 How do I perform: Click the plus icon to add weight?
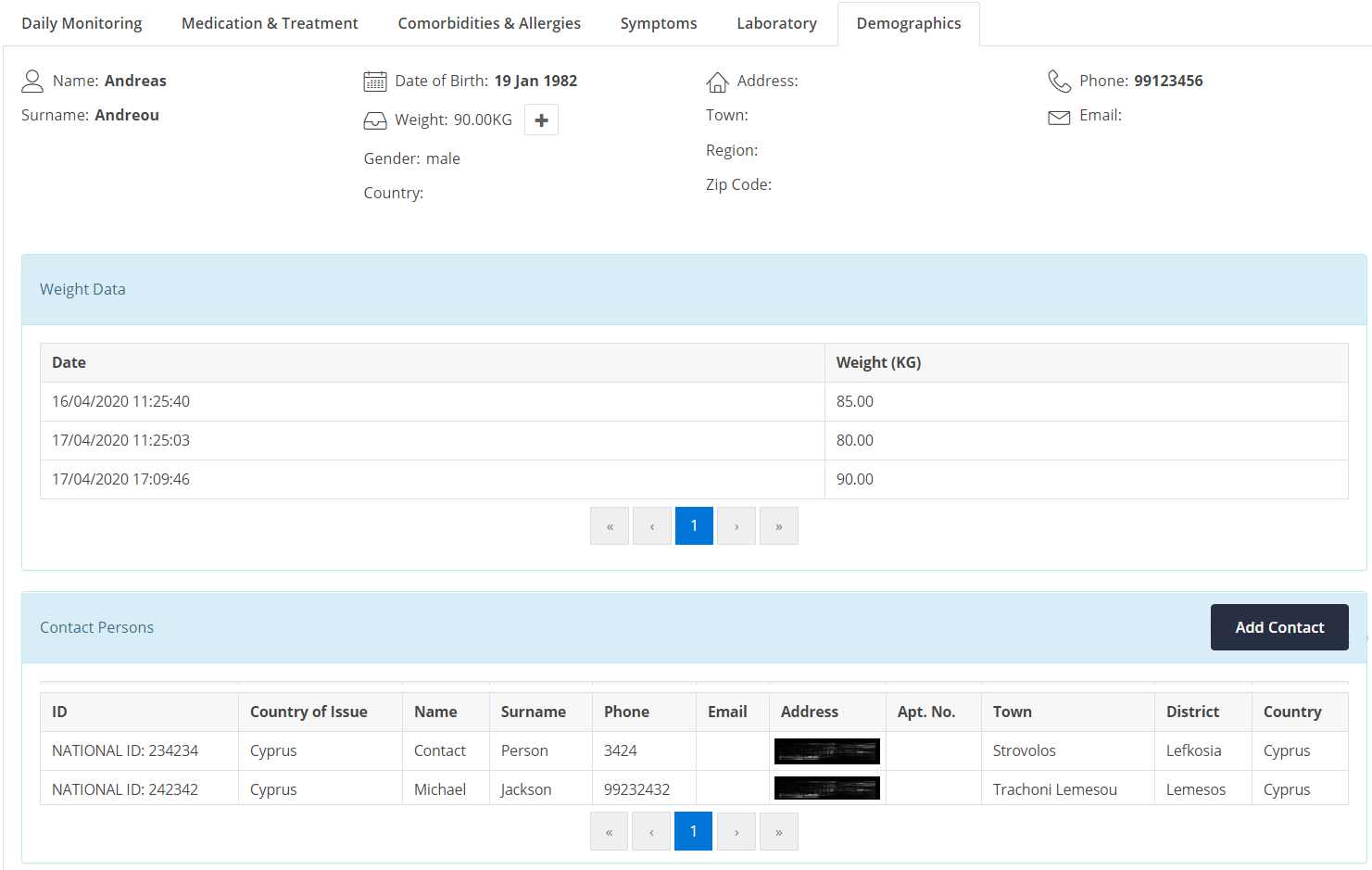pos(541,120)
